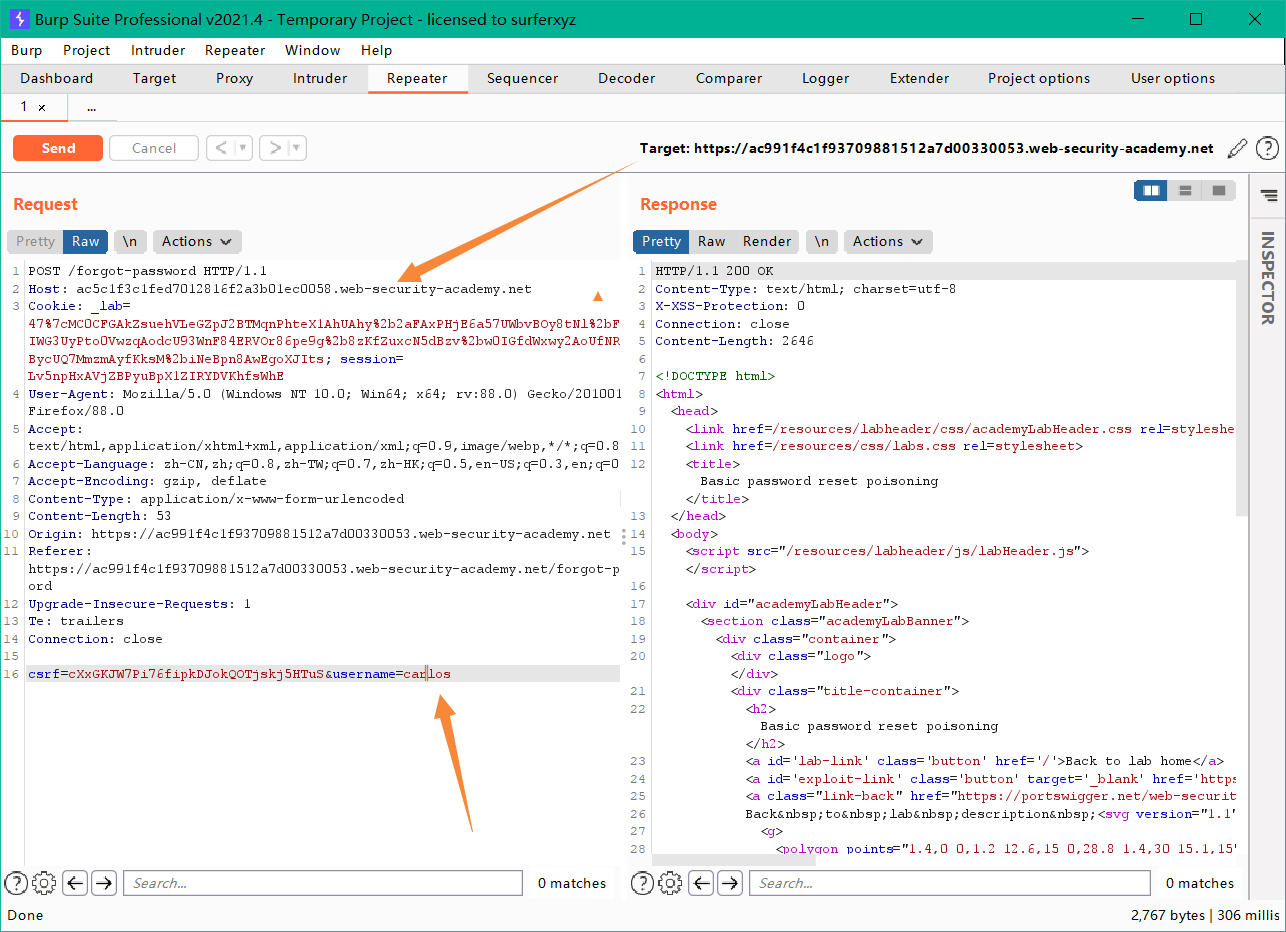1286x932 pixels.
Task: Open the Project menu
Action: click(x=87, y=50)
